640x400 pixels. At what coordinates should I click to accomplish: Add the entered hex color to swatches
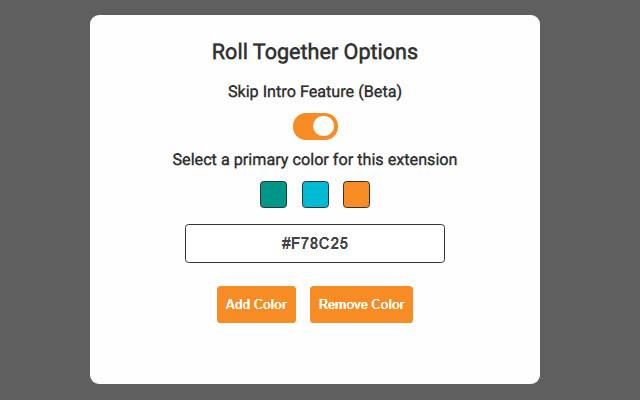256,305
